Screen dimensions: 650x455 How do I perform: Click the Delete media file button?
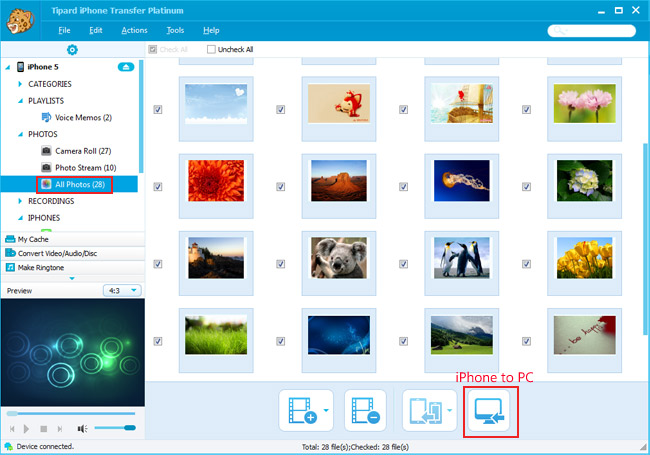(365, 410)
